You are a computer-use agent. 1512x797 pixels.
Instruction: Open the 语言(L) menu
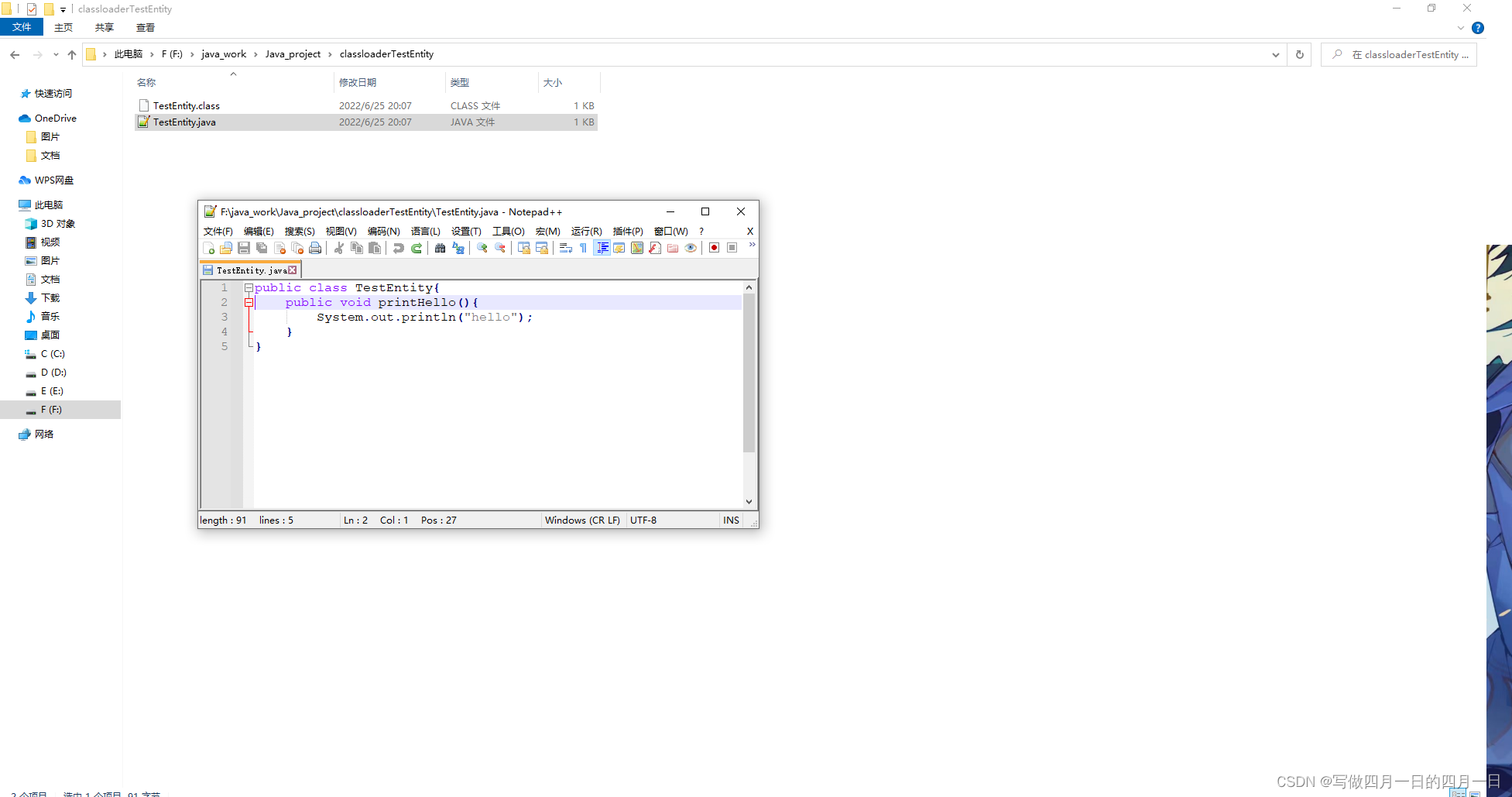pos(425,232)
